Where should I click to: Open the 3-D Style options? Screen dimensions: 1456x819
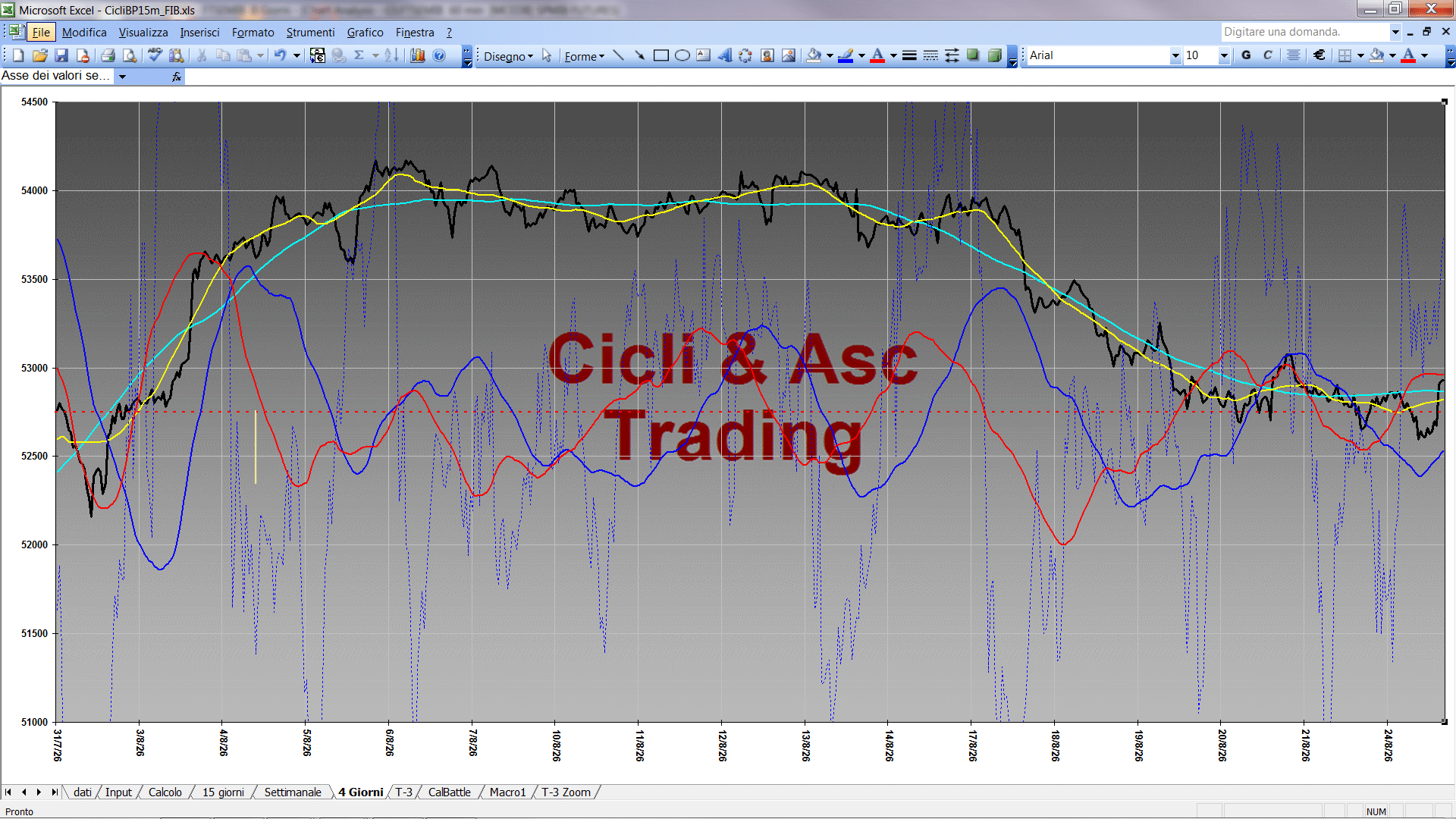click(994, 55)
